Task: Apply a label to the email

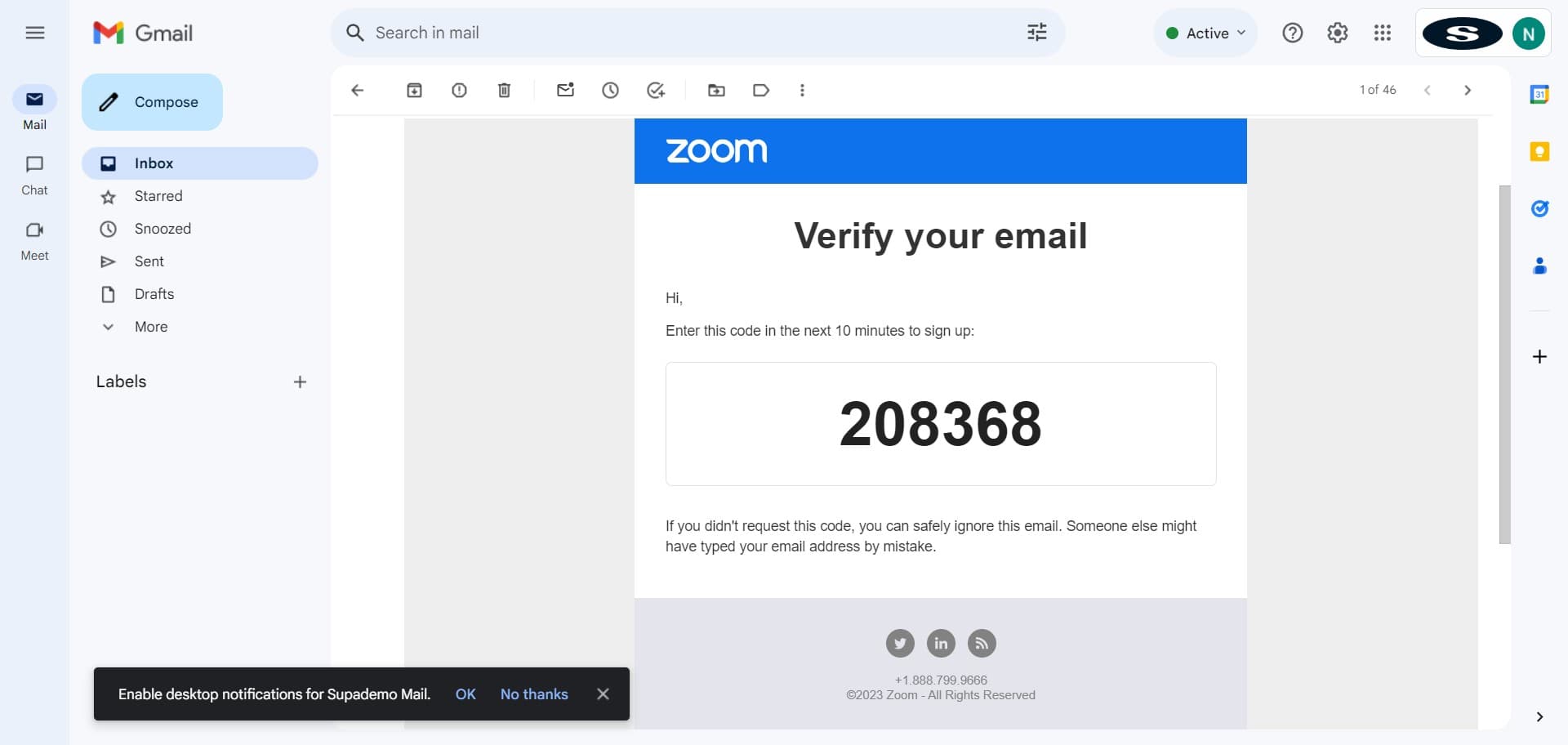Action: pos(760,90)
